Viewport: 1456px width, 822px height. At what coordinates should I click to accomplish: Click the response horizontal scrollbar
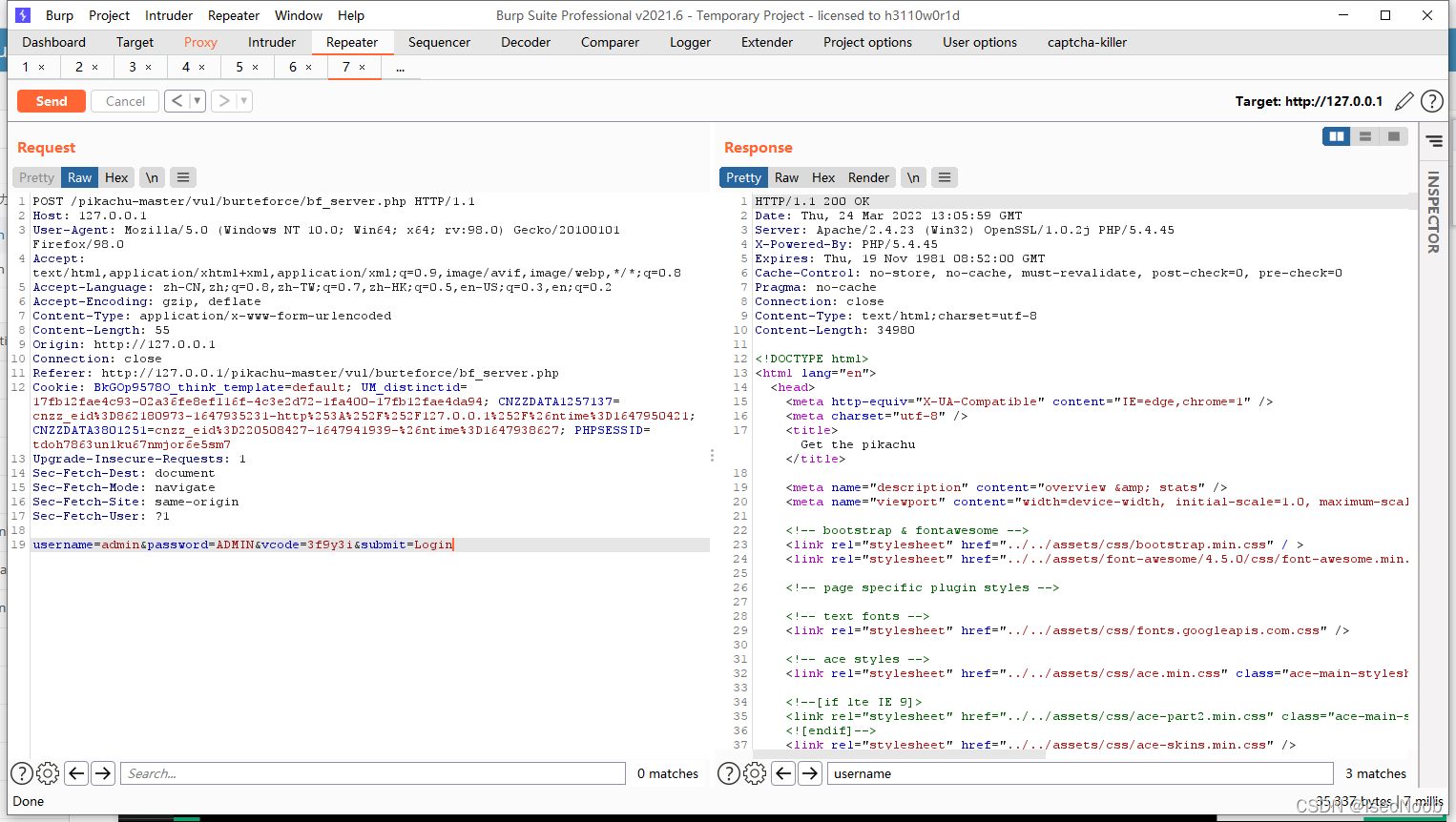[899, 754]
